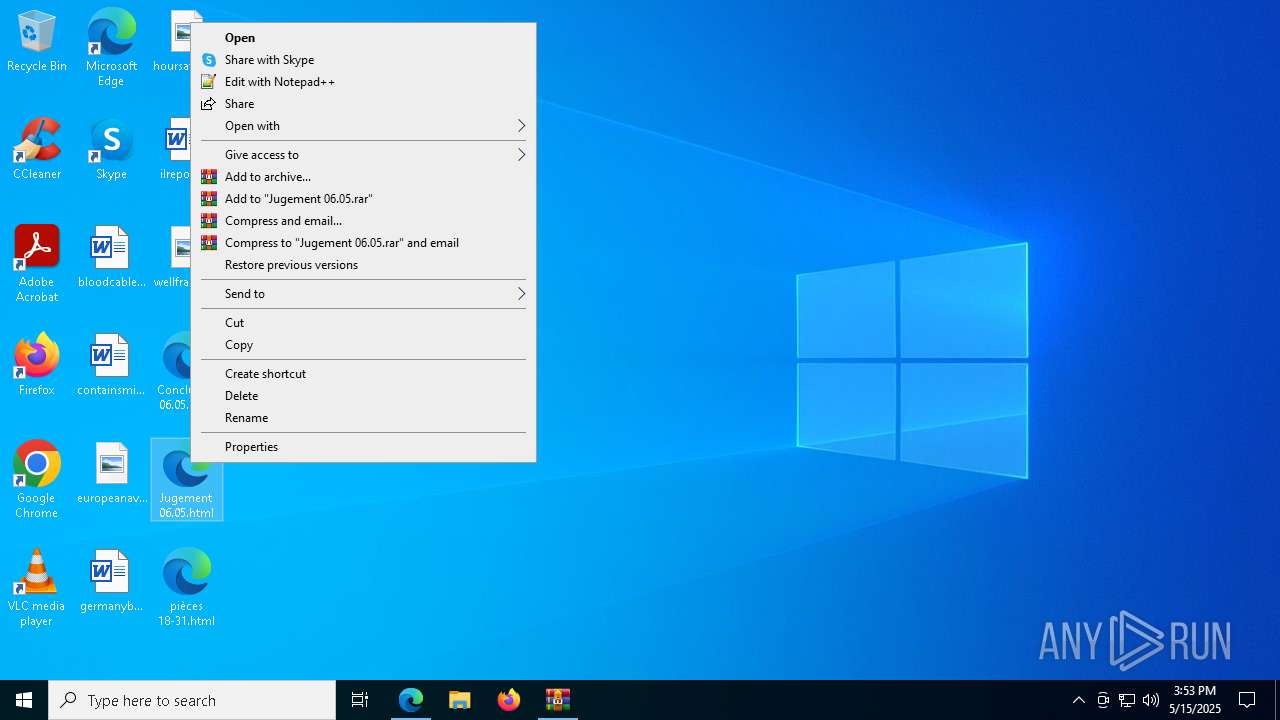Image resolution: width=1280 pixels, height=720 pixels.
Task: Expand the Send to submenu
Action: point(363,294)
